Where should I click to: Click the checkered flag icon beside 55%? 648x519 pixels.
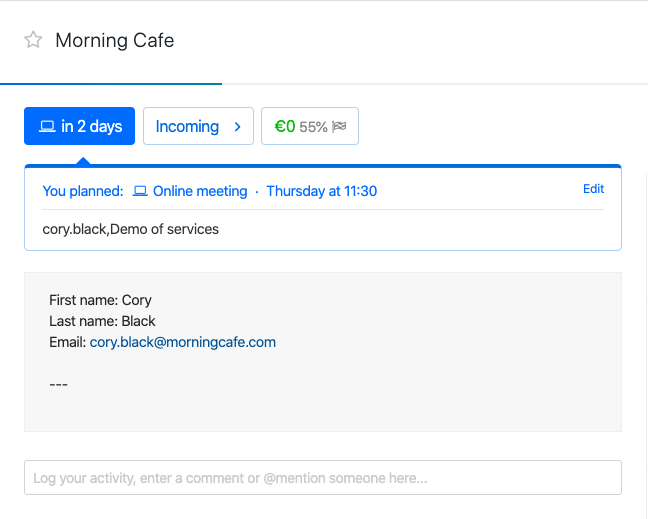pos(338,127)
